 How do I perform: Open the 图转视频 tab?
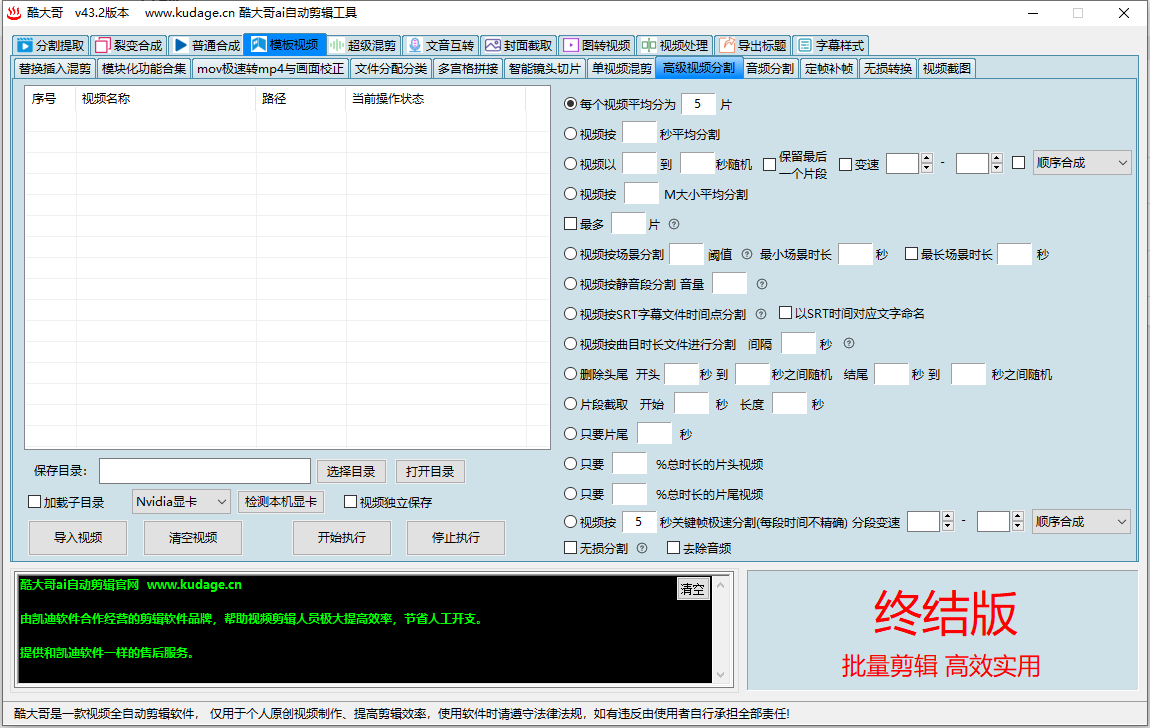point(596,45)
